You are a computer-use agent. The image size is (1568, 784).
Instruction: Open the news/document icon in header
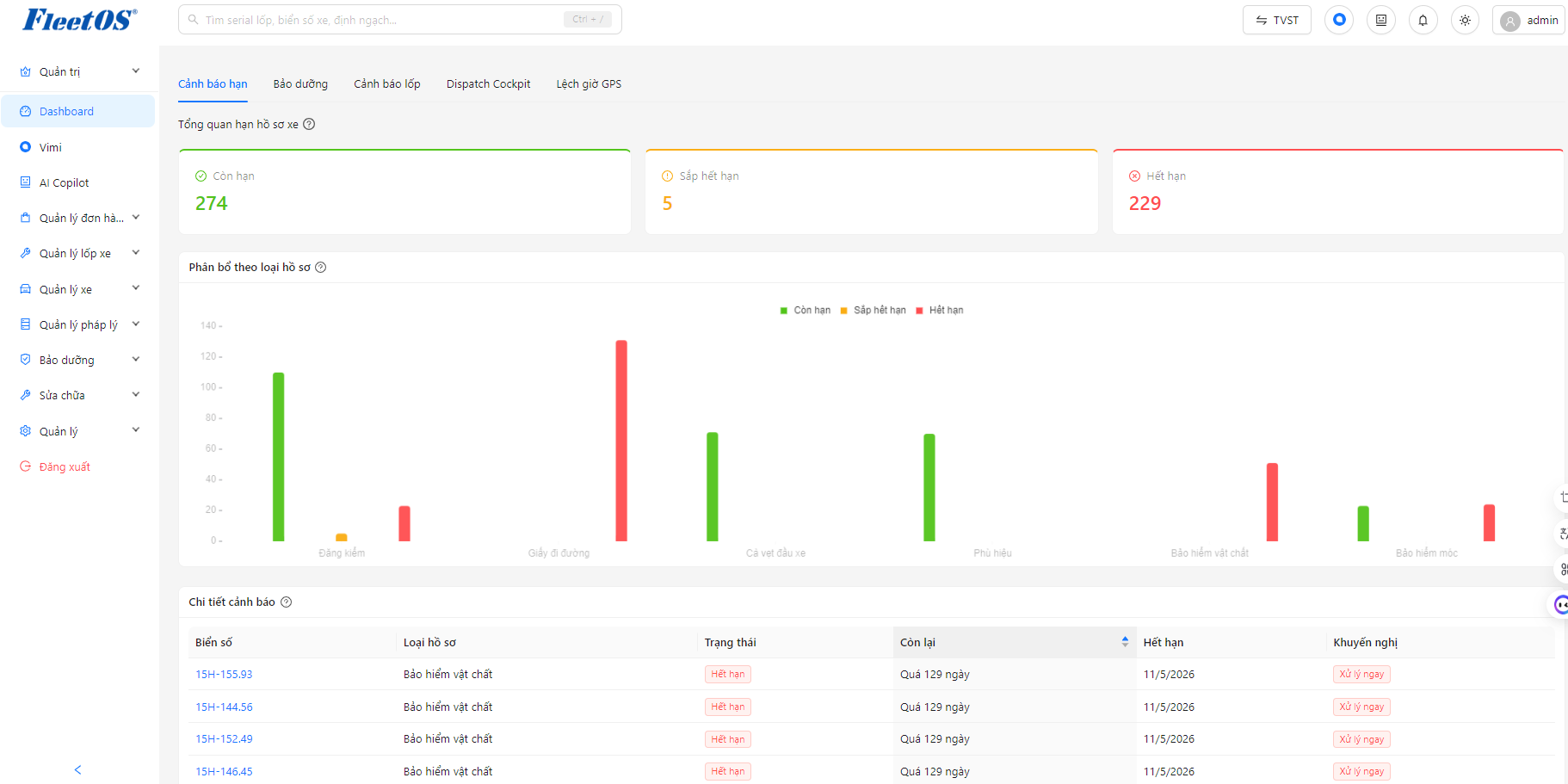point(1381,20)
